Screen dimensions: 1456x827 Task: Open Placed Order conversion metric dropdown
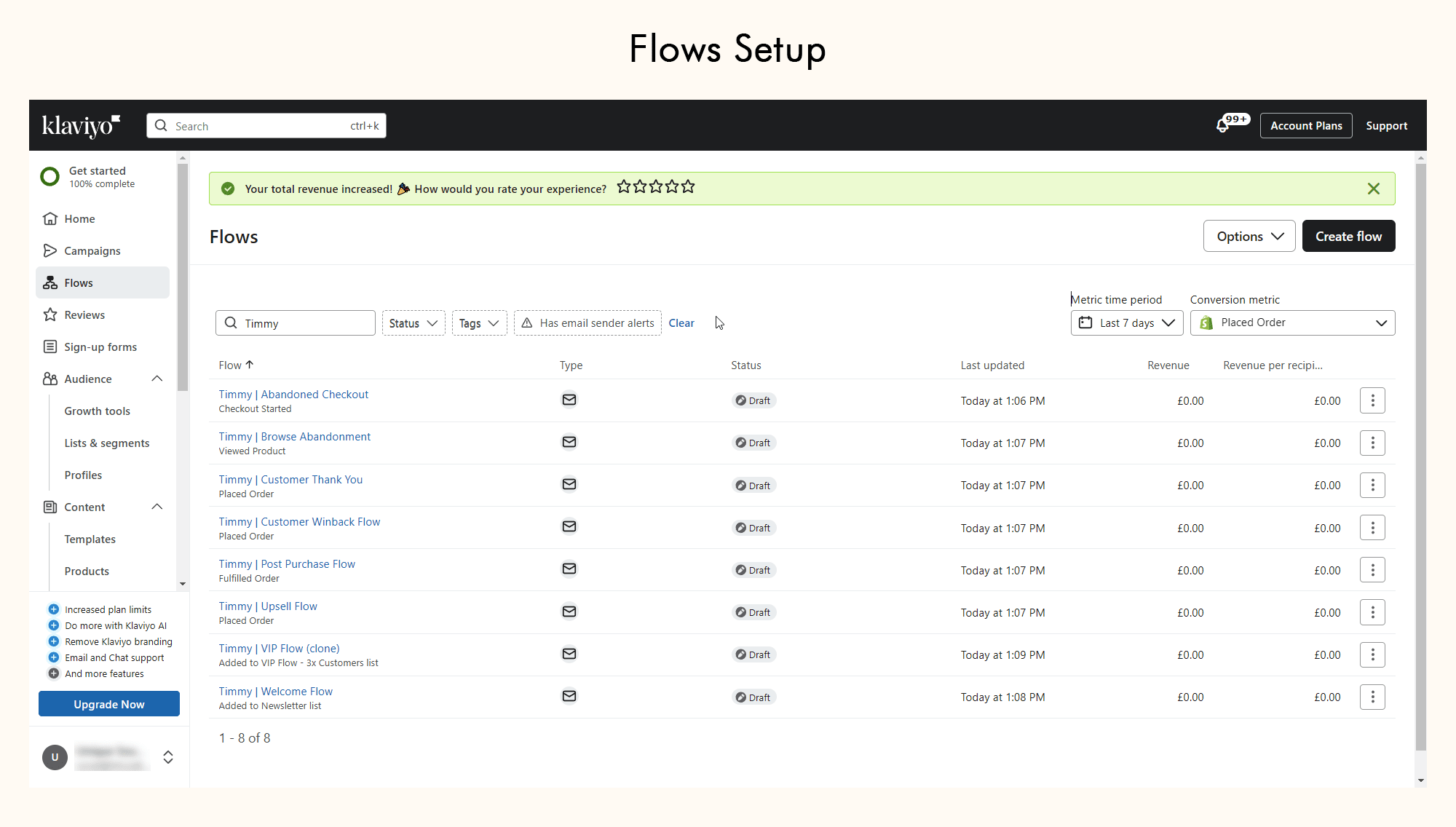pos(1292,323)
